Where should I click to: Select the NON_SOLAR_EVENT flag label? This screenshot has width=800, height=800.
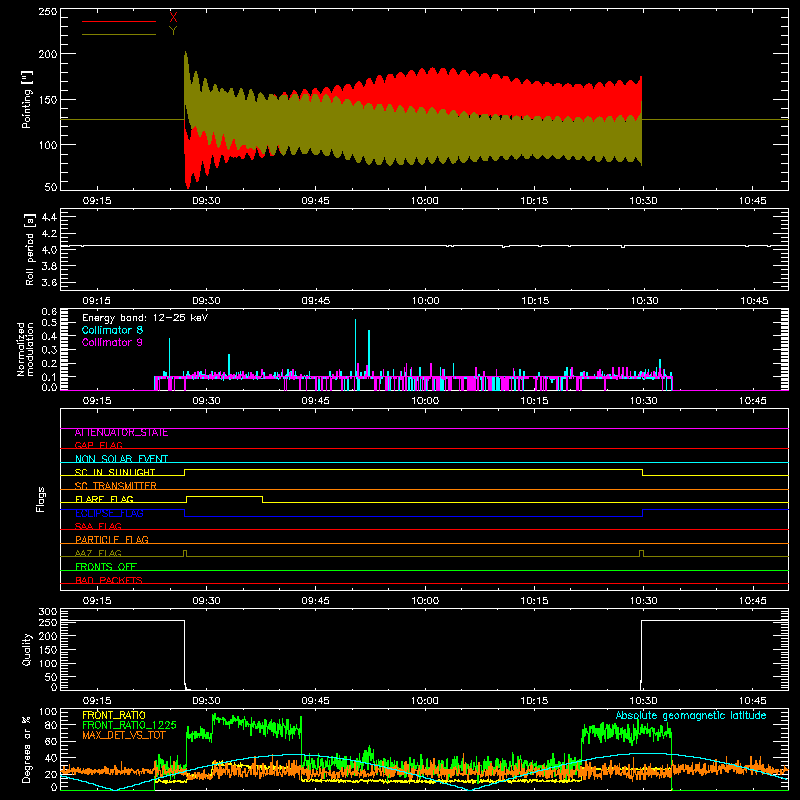click(x=121, y=459)
